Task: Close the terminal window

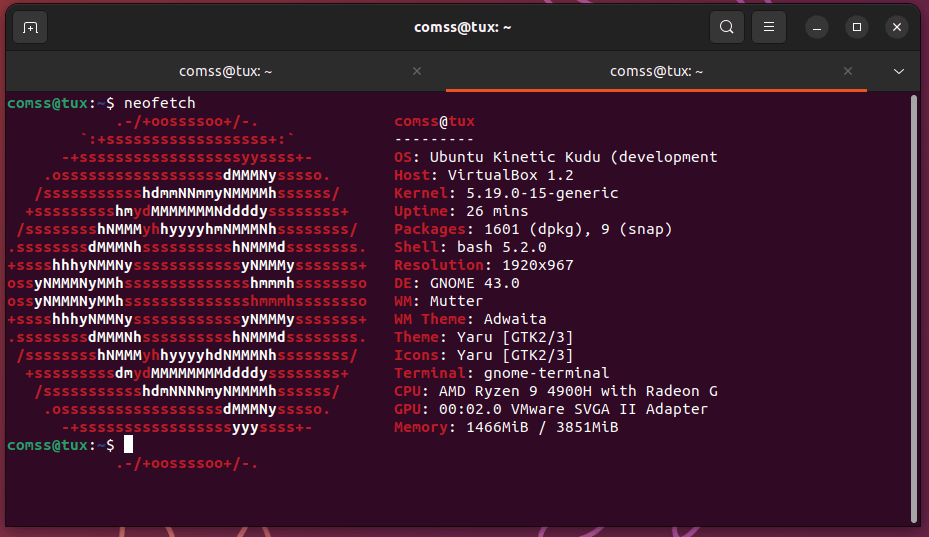Action: click(896, 27)
